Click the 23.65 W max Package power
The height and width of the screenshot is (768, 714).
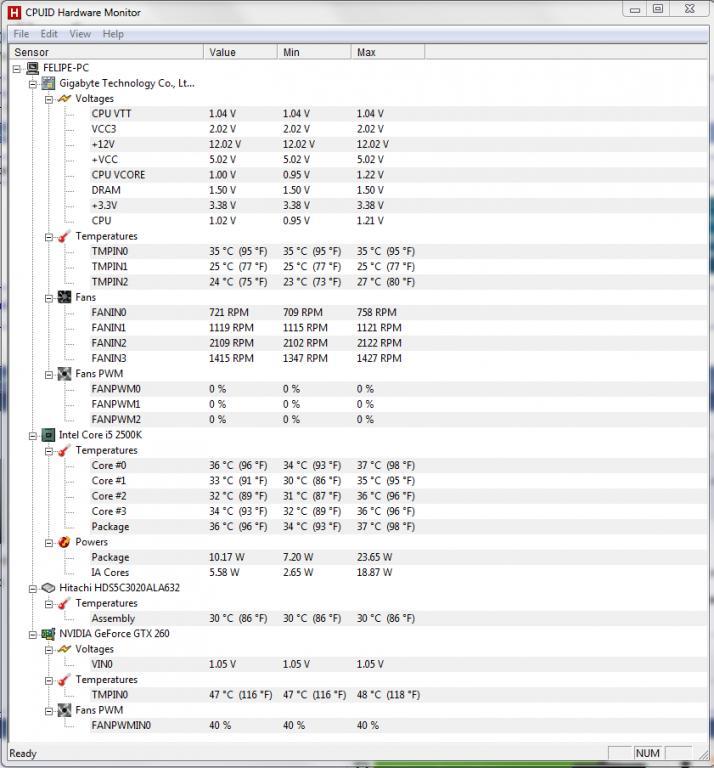tap(374, 557)
